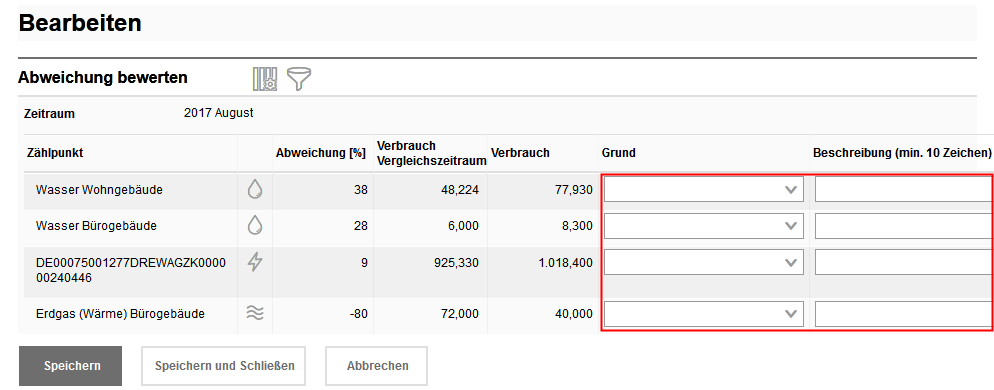Click Speichern und Schließen button

[223, 366]
